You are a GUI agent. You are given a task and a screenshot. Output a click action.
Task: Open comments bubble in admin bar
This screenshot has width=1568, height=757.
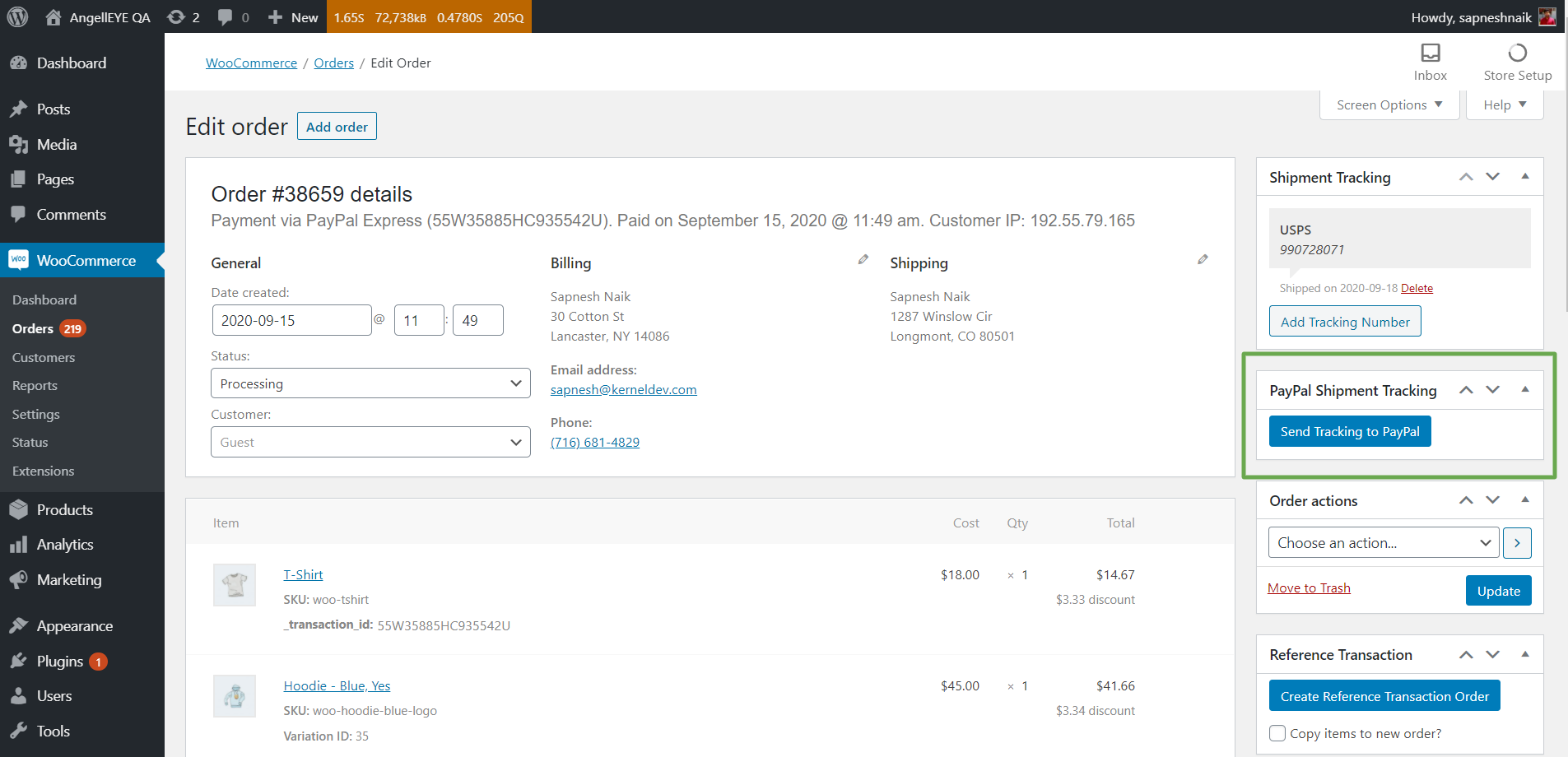[x=226, y=17]
